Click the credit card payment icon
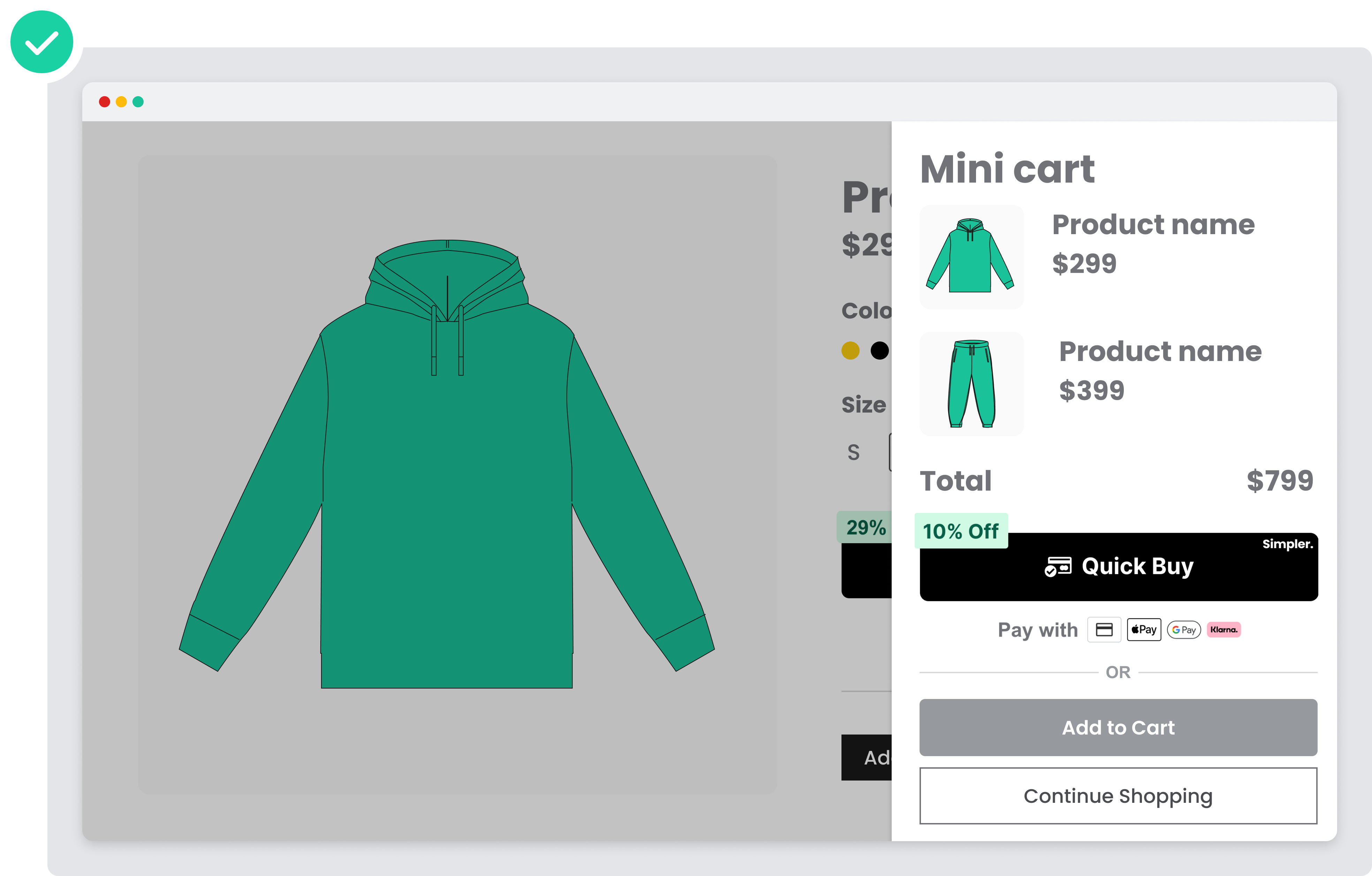This screenshot has height=876, width=1372. coord(1104,629)
